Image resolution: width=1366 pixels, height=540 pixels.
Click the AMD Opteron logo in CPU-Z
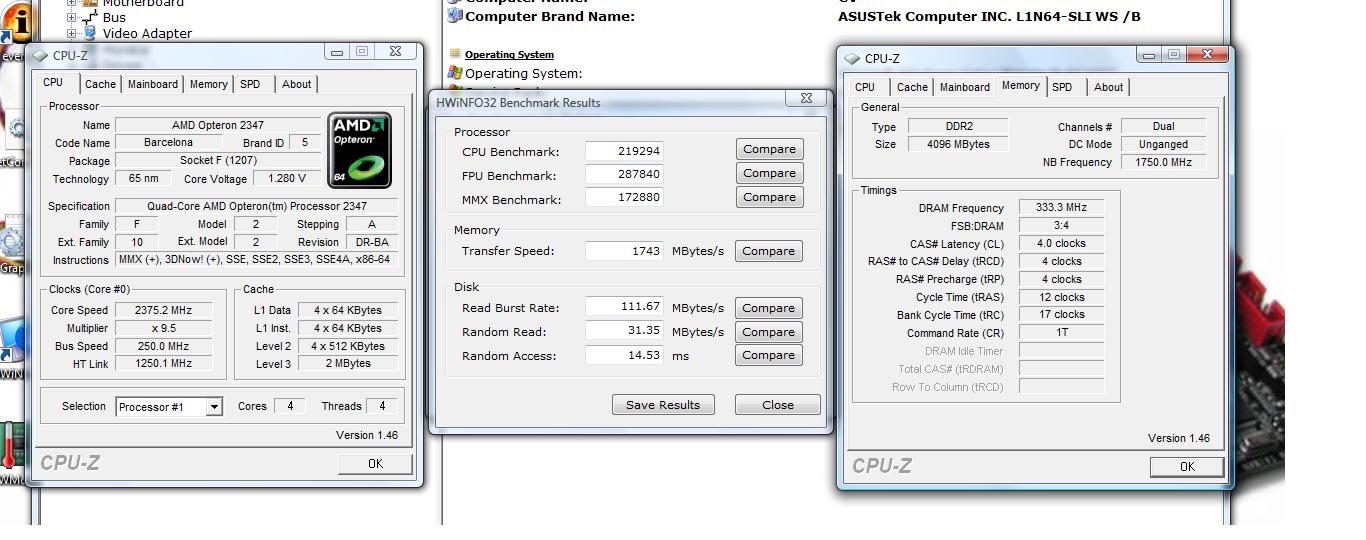click(x=360, y=150)
